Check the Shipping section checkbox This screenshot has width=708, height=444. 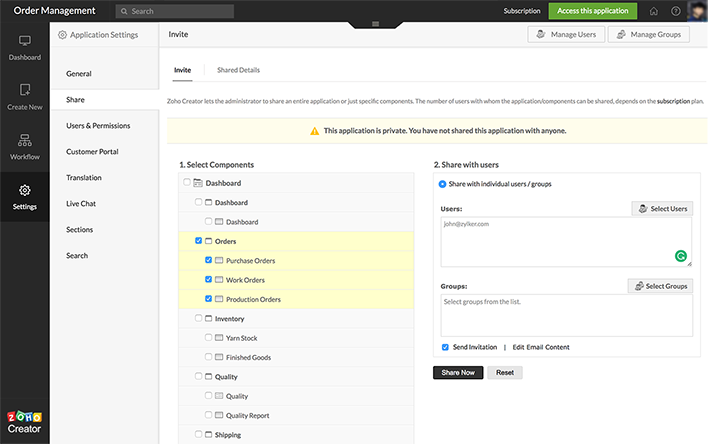[x=198, y=434]
